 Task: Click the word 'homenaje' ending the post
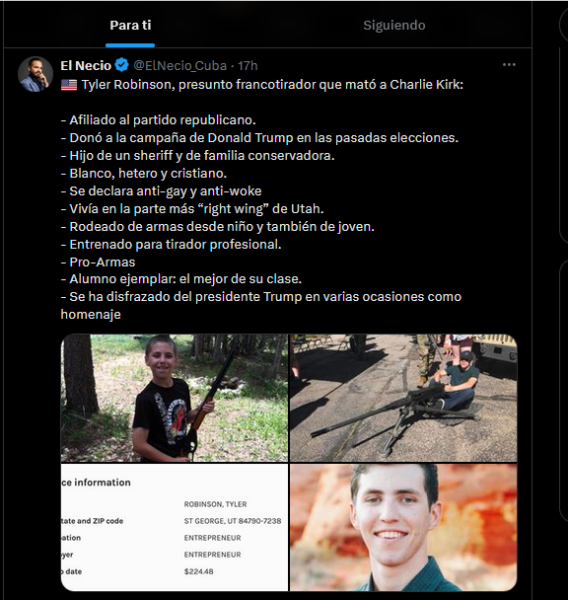click(x=91, y=315)
